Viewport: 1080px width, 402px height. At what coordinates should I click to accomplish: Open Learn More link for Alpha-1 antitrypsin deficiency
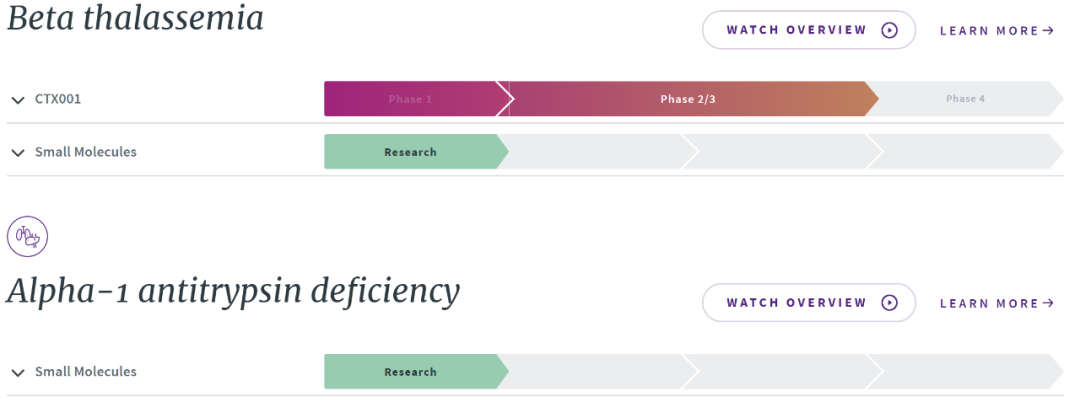(990, 304)
